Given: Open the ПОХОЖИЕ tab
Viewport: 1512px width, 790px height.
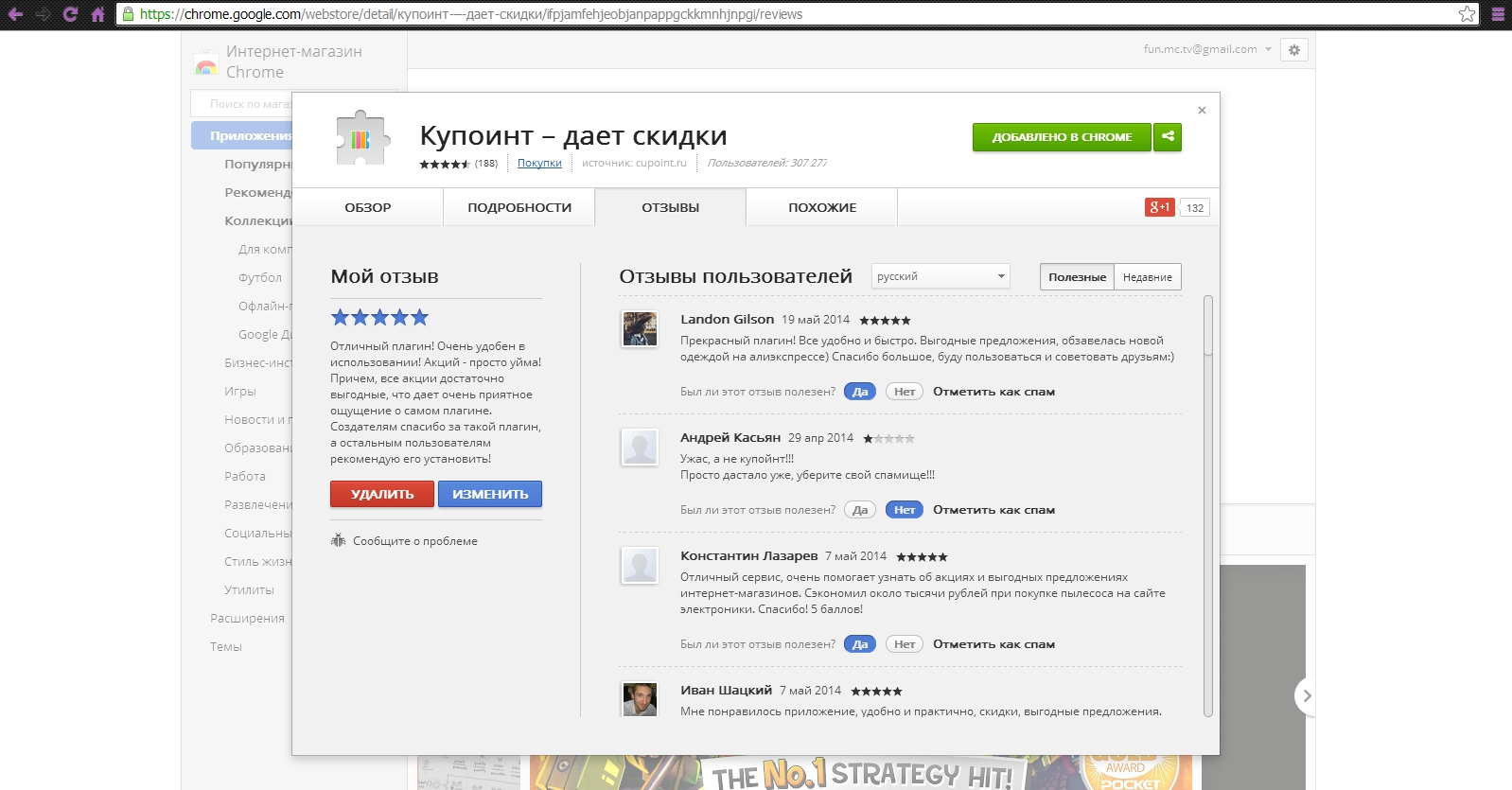Looking at the screenshot, I should pos(822,207).
